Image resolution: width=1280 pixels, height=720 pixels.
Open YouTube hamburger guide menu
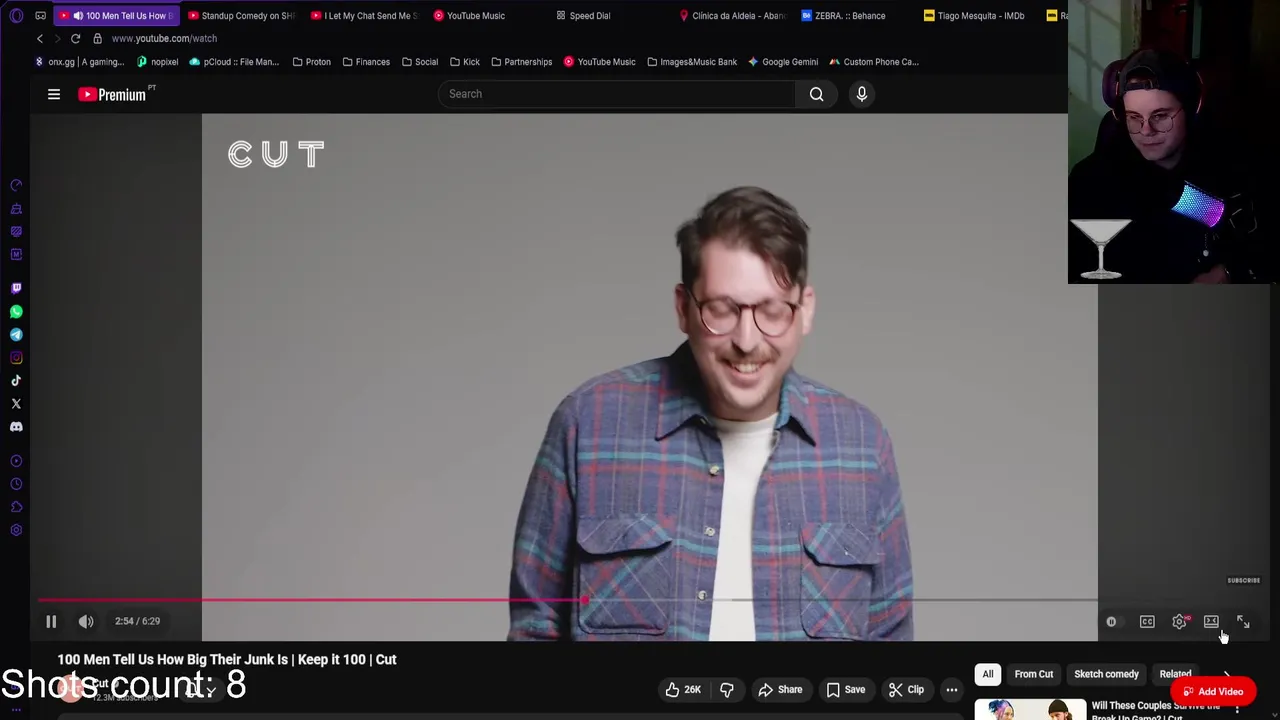click(x=54, y=94)
